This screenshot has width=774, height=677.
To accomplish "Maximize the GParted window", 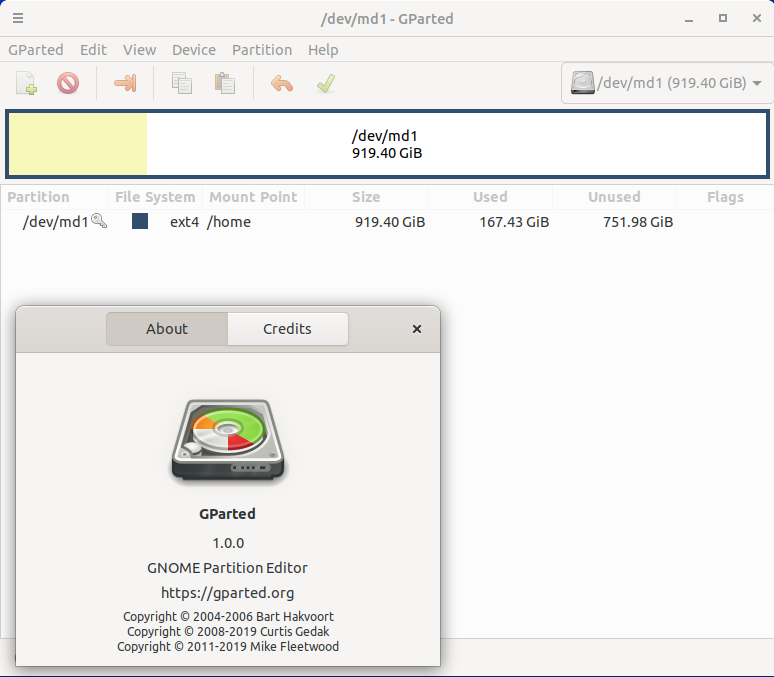I will pyautogui.click(x=723, y=18).
